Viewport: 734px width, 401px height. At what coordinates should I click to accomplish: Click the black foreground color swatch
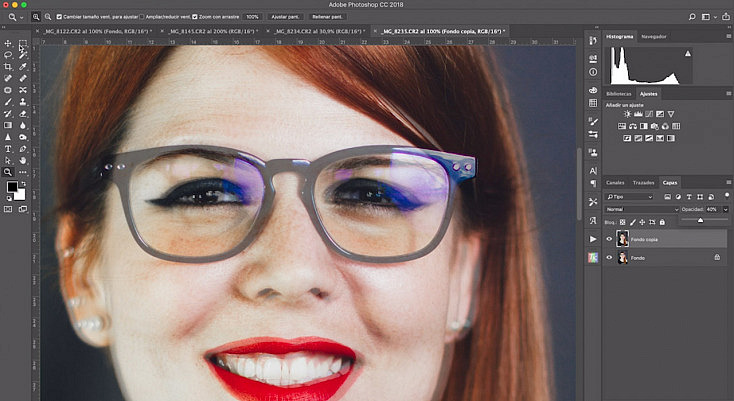tap(12, 187)
